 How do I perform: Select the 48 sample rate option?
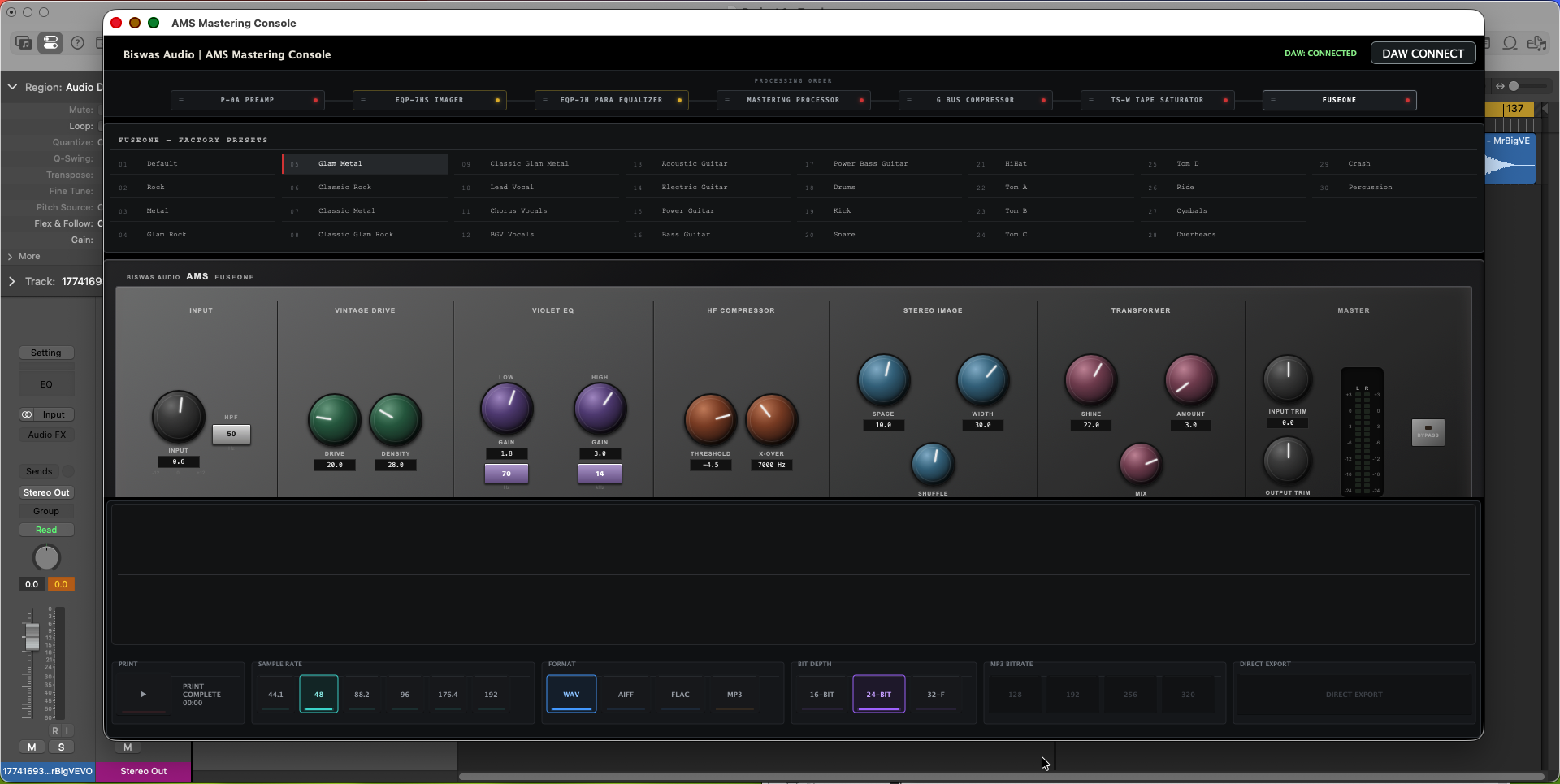318,695
